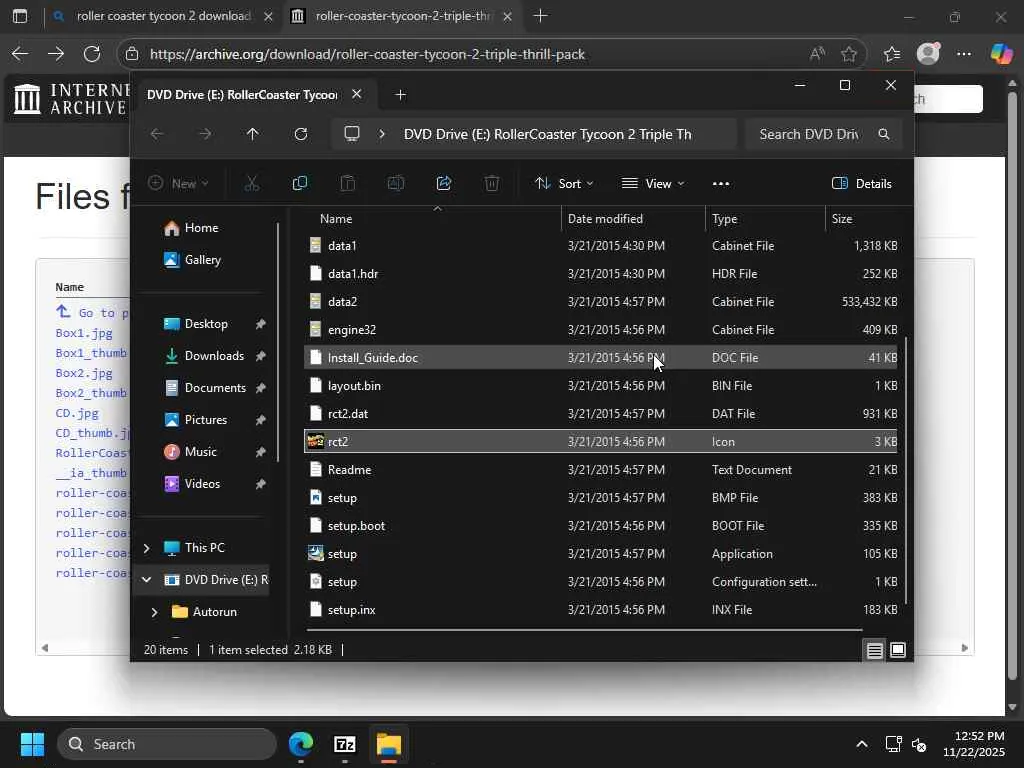Reload the Edge browser page

(92, 54)
